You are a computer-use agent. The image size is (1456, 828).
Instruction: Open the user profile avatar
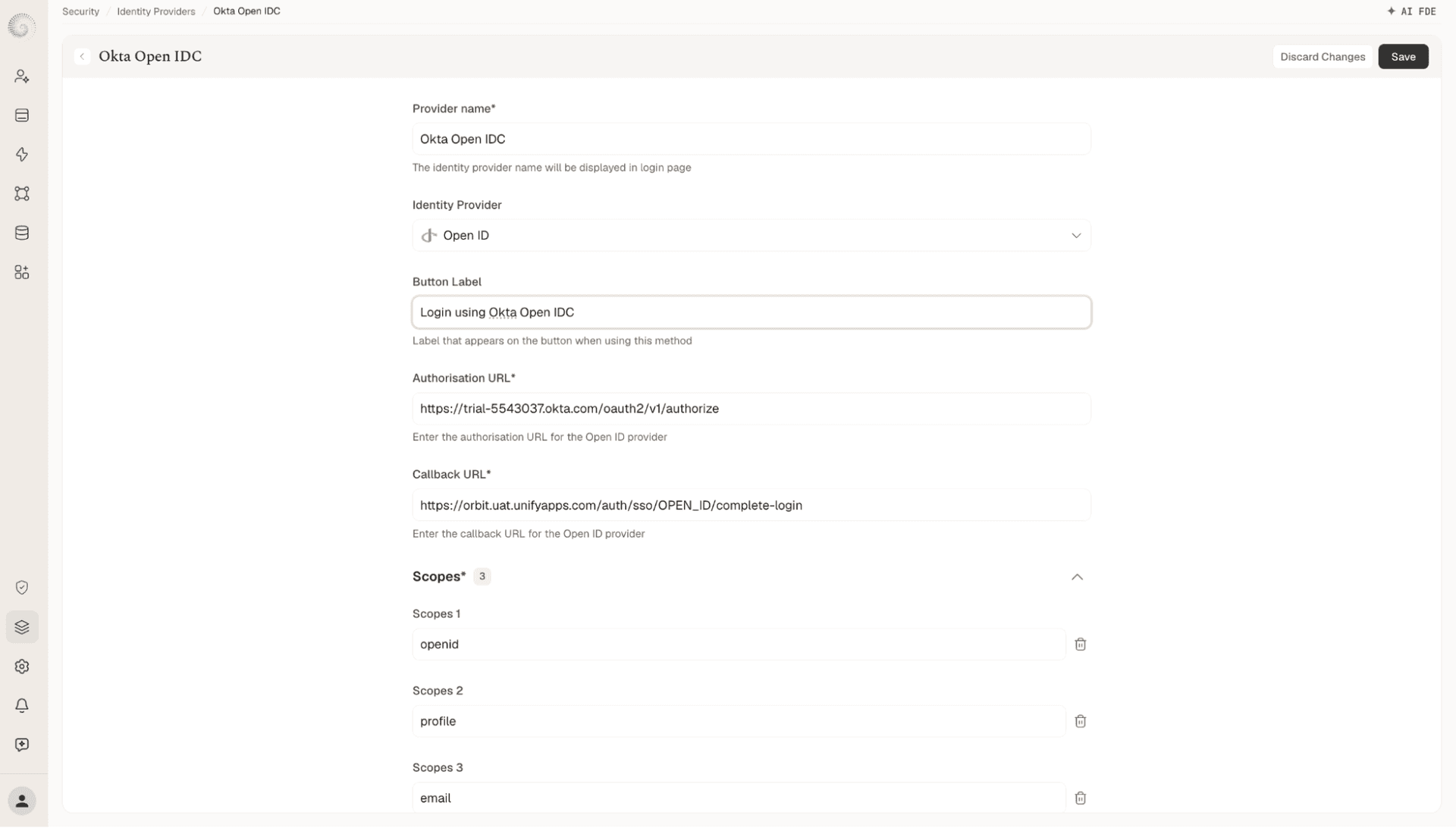coord(22,801)
